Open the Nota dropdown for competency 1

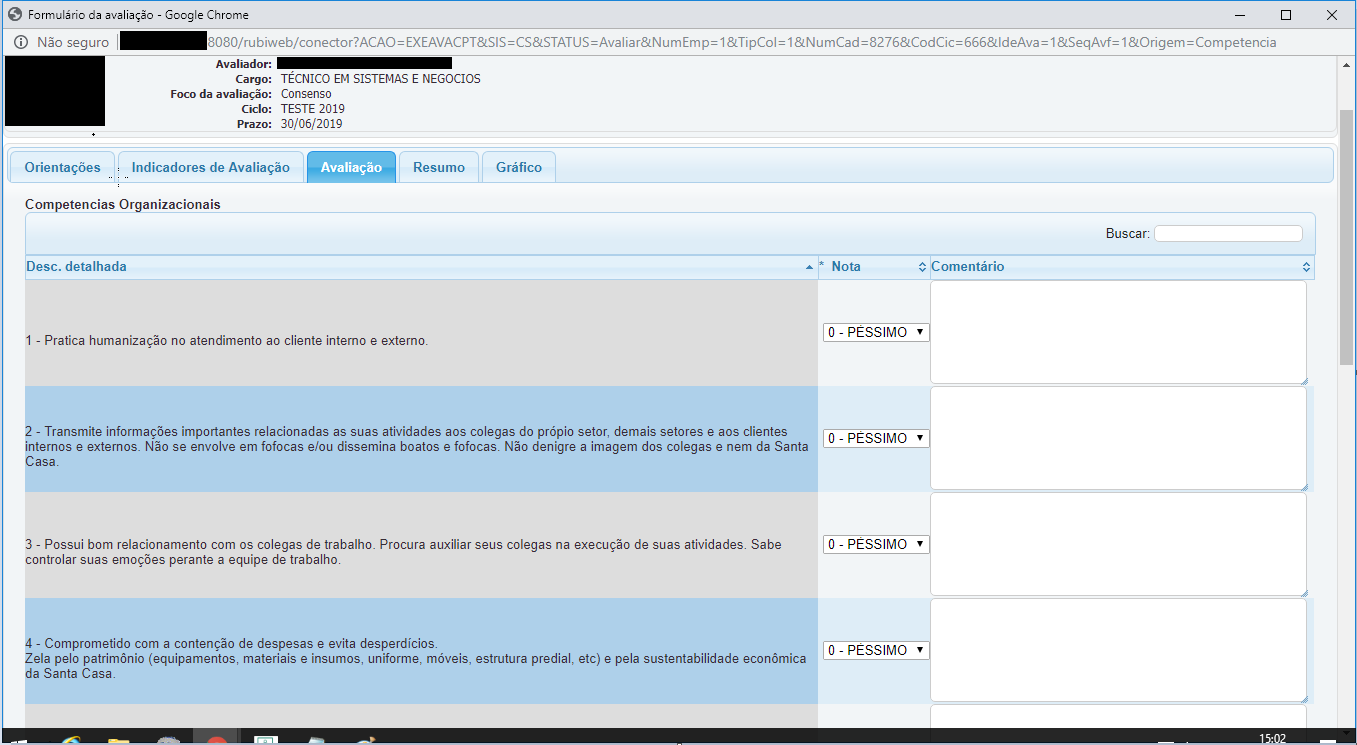click(876, 332)
